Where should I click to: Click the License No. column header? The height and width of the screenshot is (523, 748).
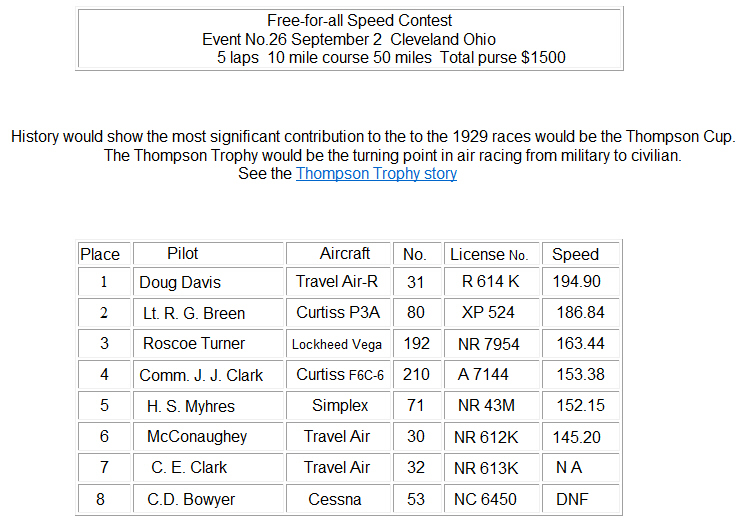coord(489,255)
